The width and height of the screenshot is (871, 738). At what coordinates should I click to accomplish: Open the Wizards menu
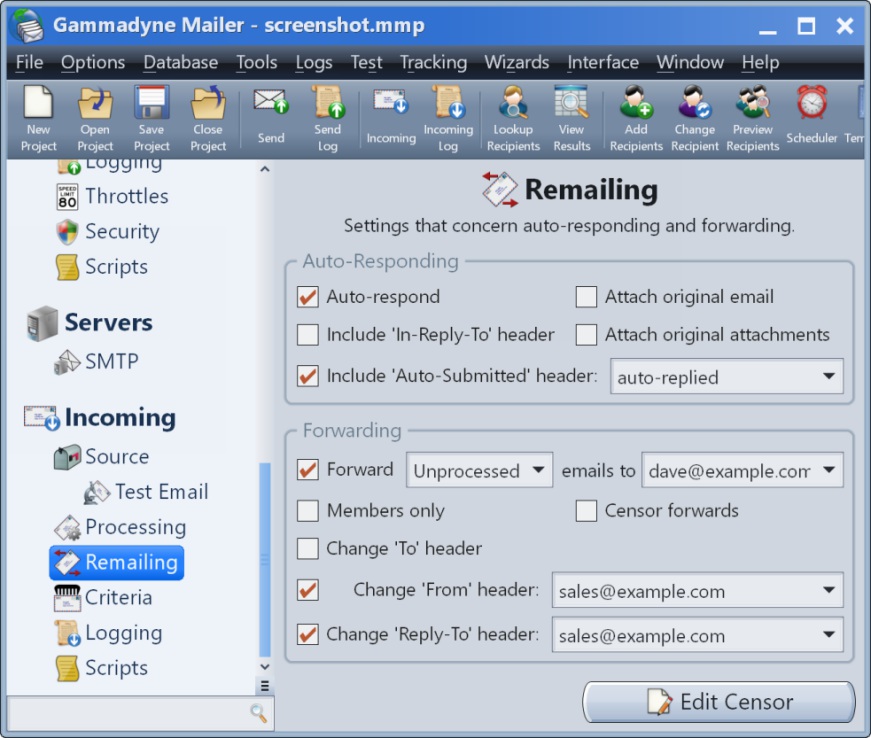coord(517,62)
